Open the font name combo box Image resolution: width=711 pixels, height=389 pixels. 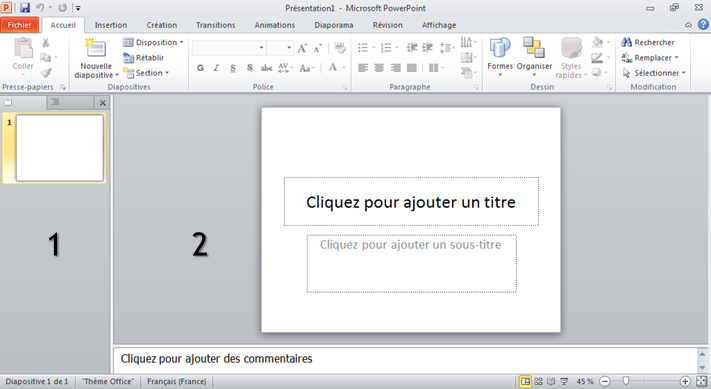click(x=229, y=48)
